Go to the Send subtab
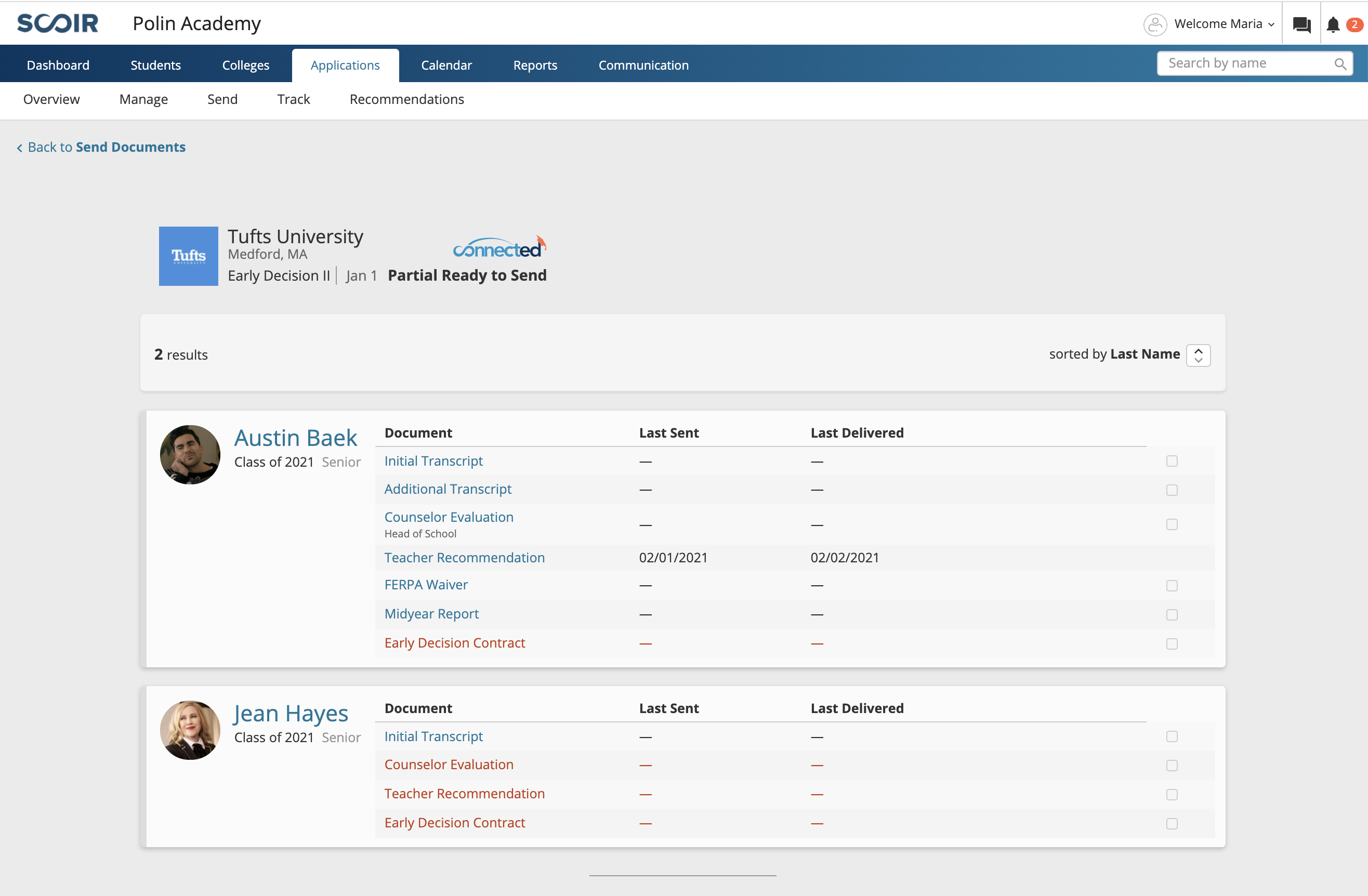 [222, 99]
